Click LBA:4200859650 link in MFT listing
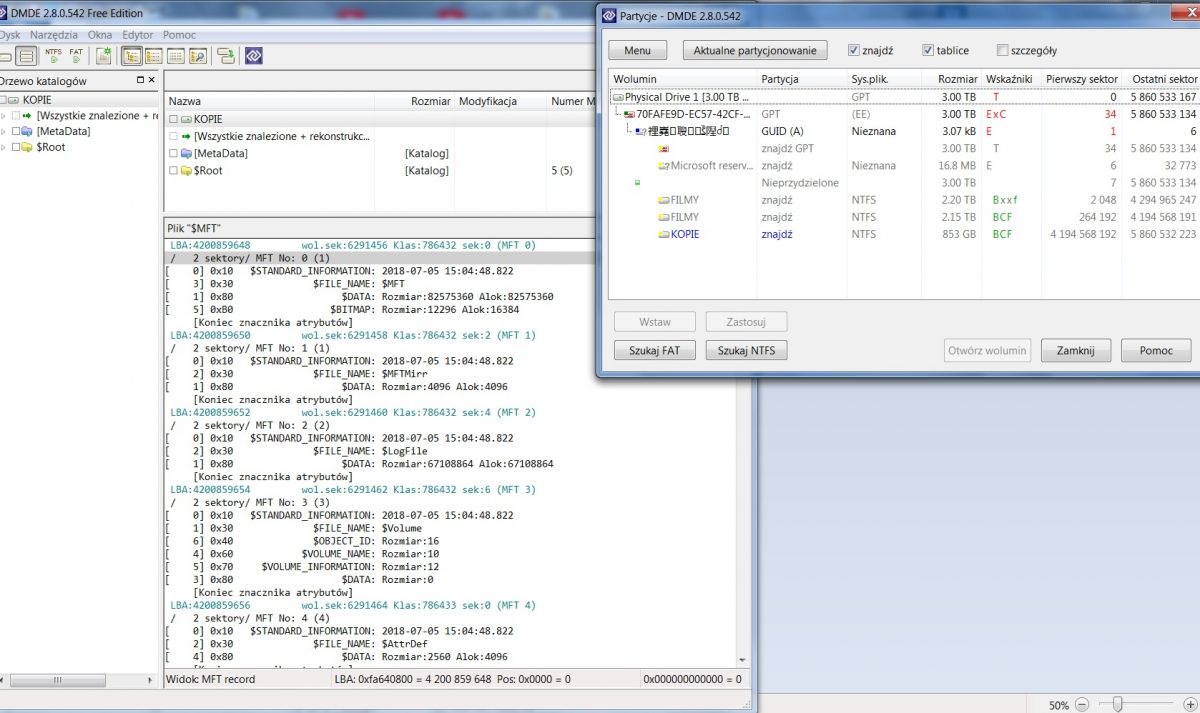This screenshot has width=1200, height=713. pyautogui.click(x=210, y=335)
